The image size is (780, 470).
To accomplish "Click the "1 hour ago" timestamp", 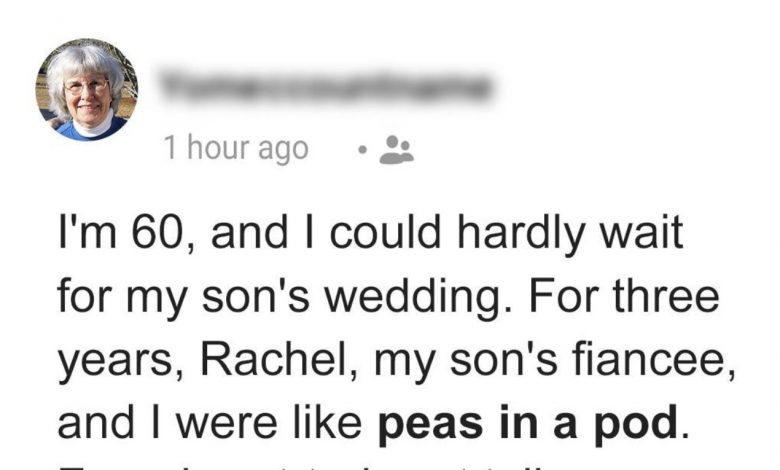I will (236, 149).
